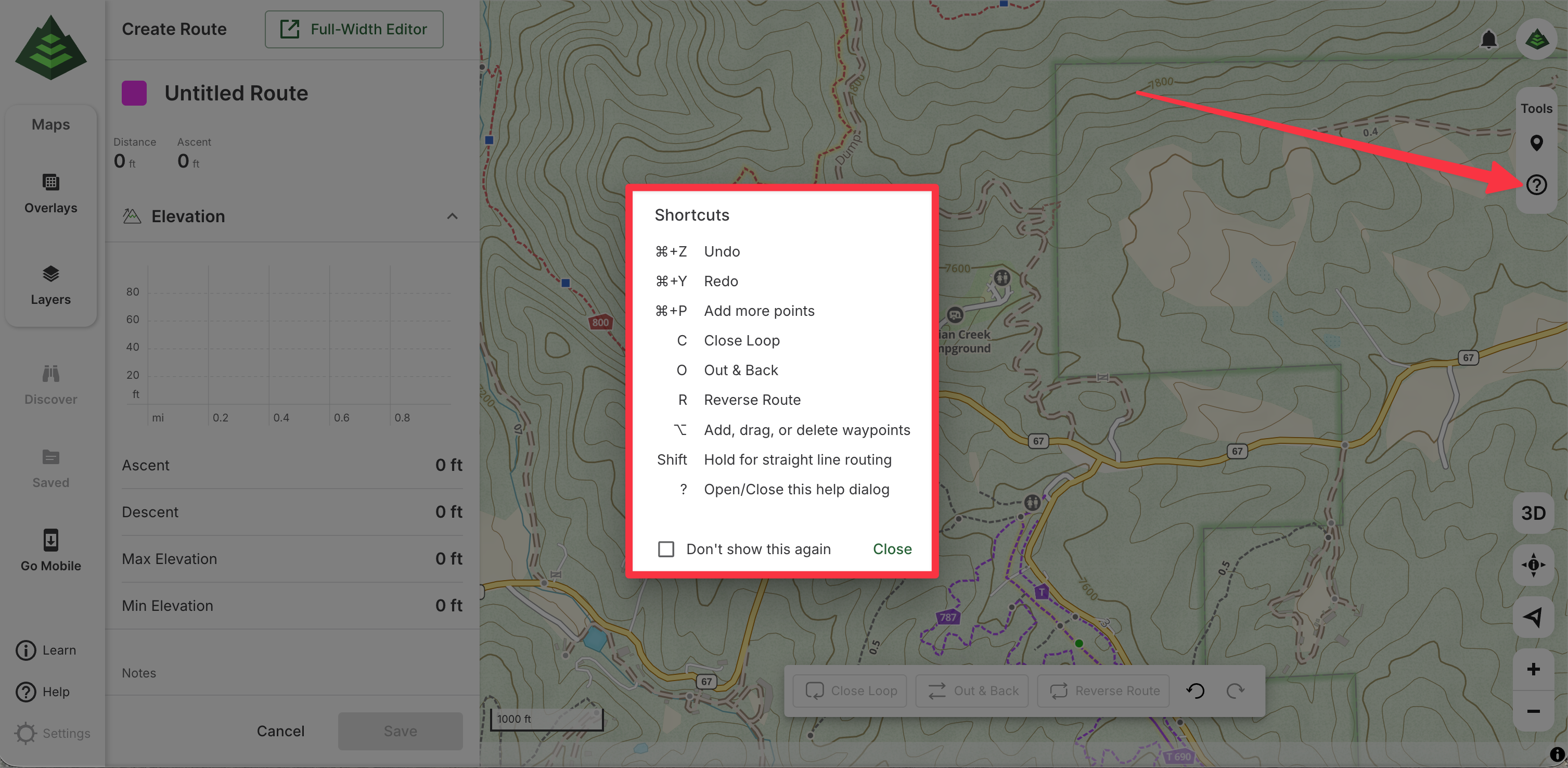The height and width of the screenshot is (768, 1568).
Task: Check "Don't show this again" box
Action: 666,549
